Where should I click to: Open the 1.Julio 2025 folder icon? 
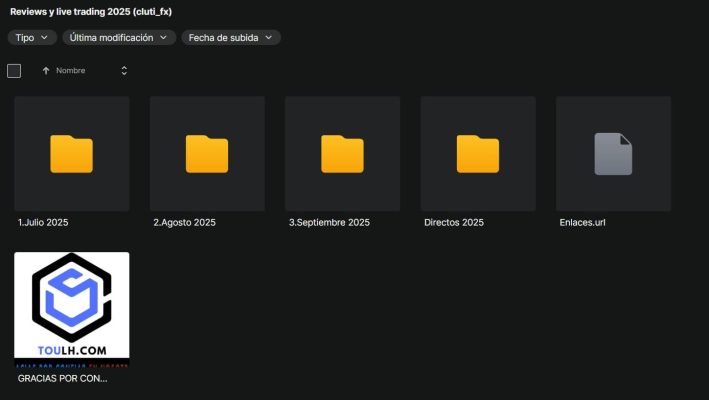point(71,154)
